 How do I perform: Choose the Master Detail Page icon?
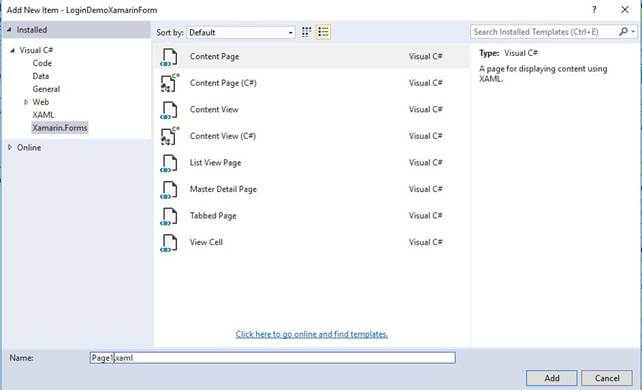(x=169, y=189)
